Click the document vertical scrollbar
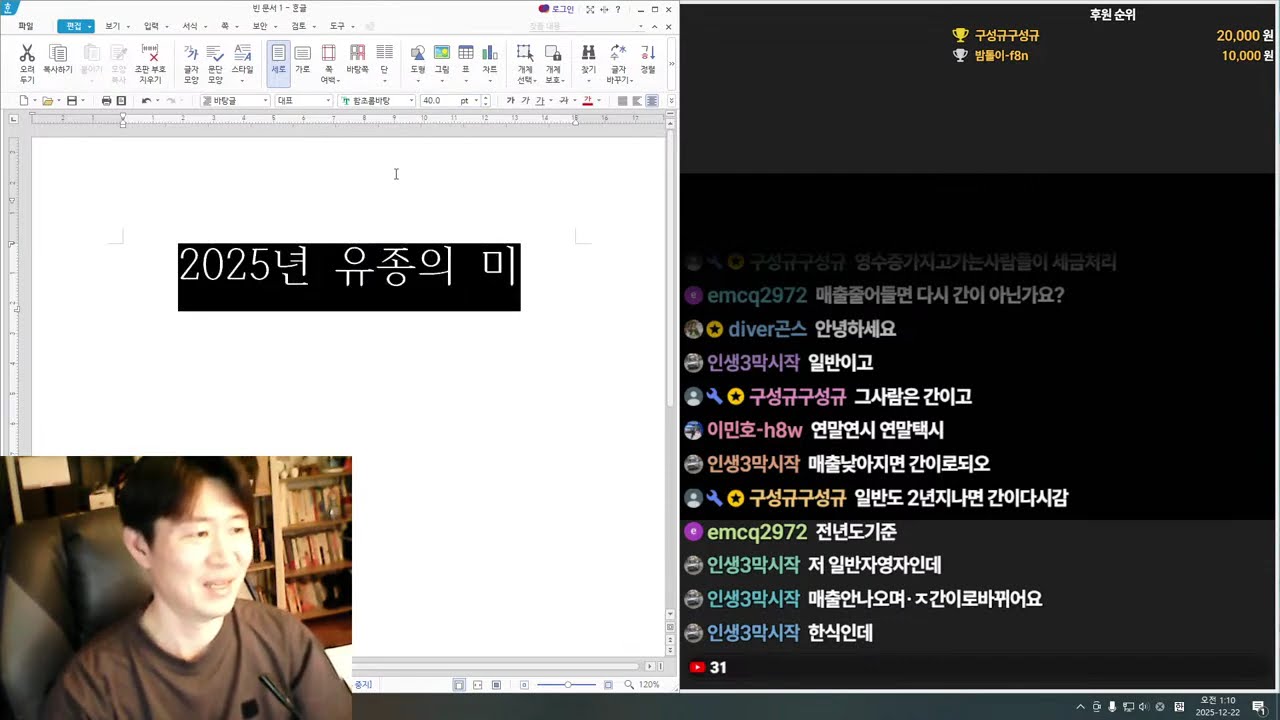The height and width of the screenshot is (720, 1280). point(671,270)
